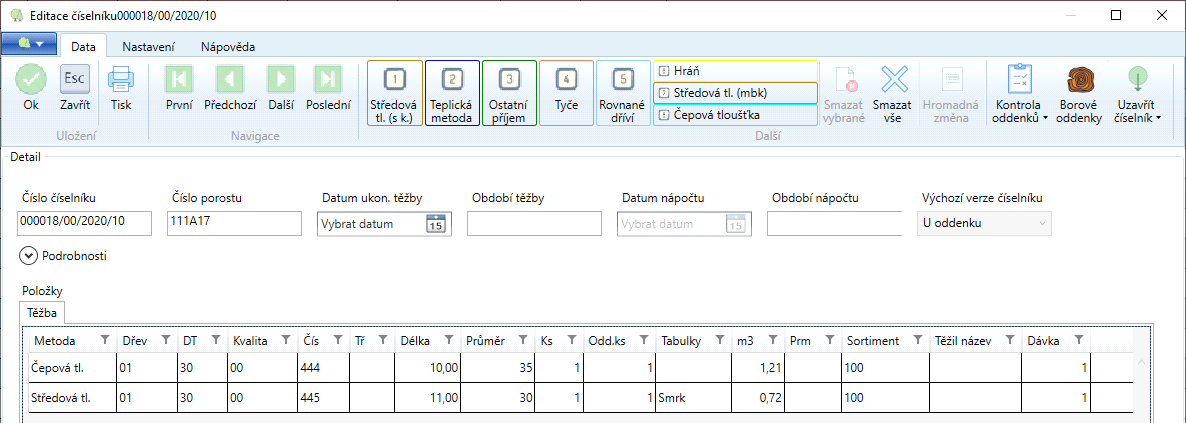This screenshot has width=1186, height=423.
Task: Navigate to Další record
Action: click(281, 79)
